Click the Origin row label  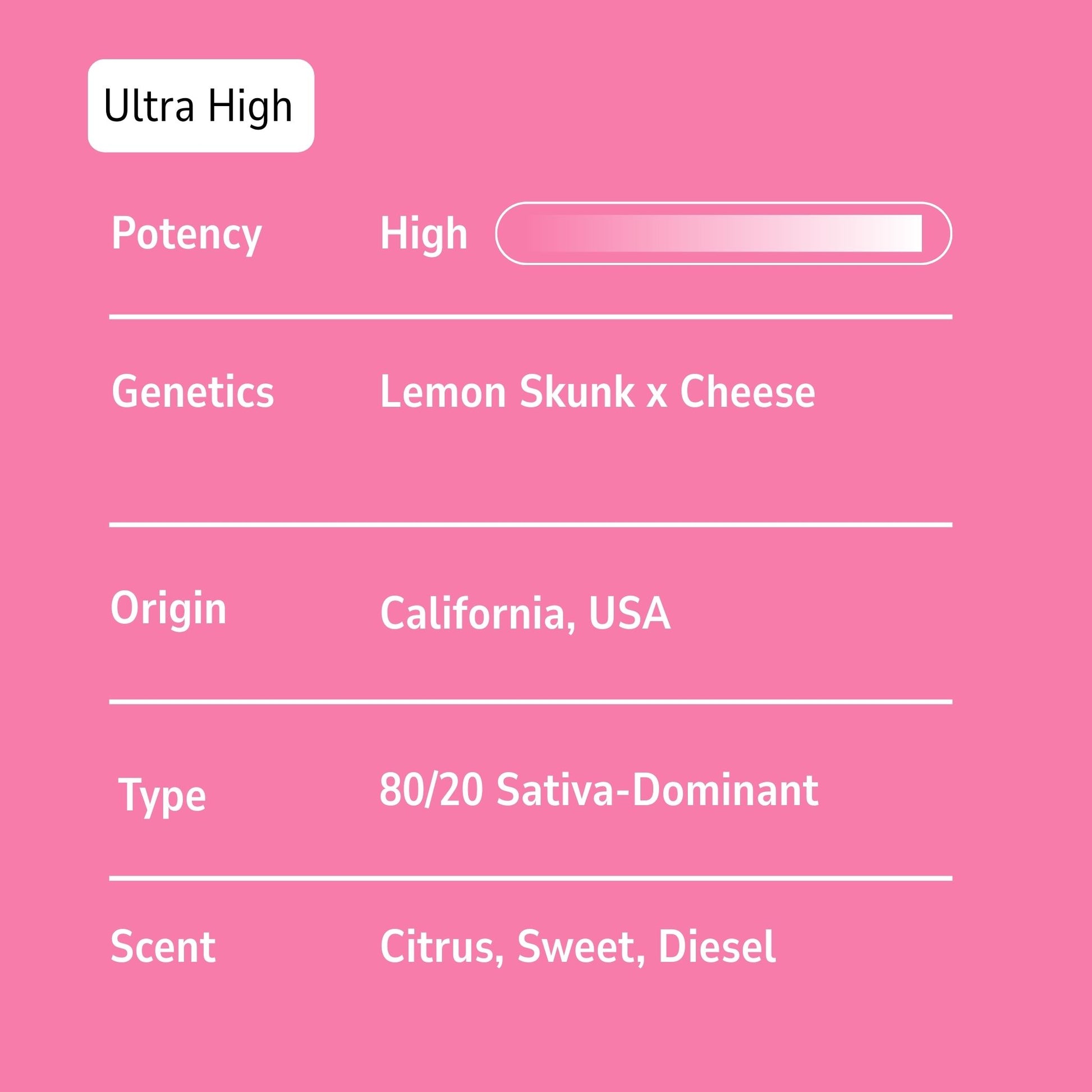(x=168, y=609)
